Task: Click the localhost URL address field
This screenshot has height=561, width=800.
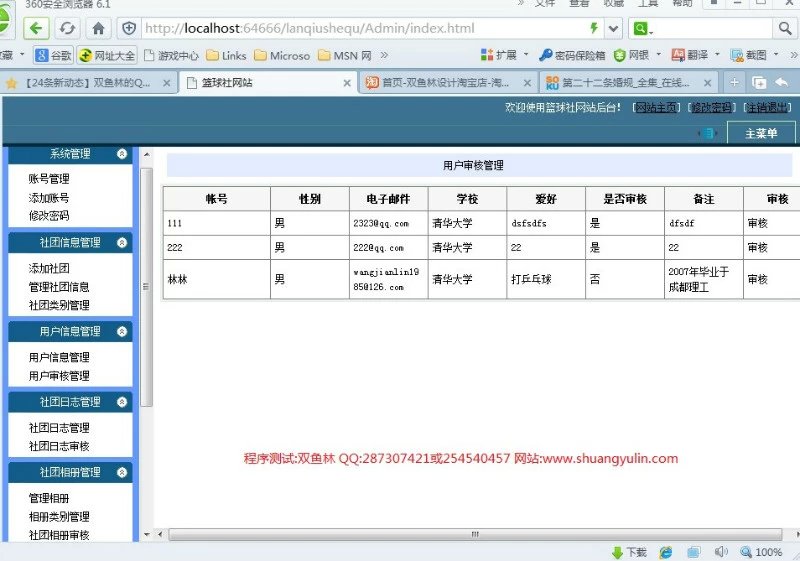Action: coord(365,28)
